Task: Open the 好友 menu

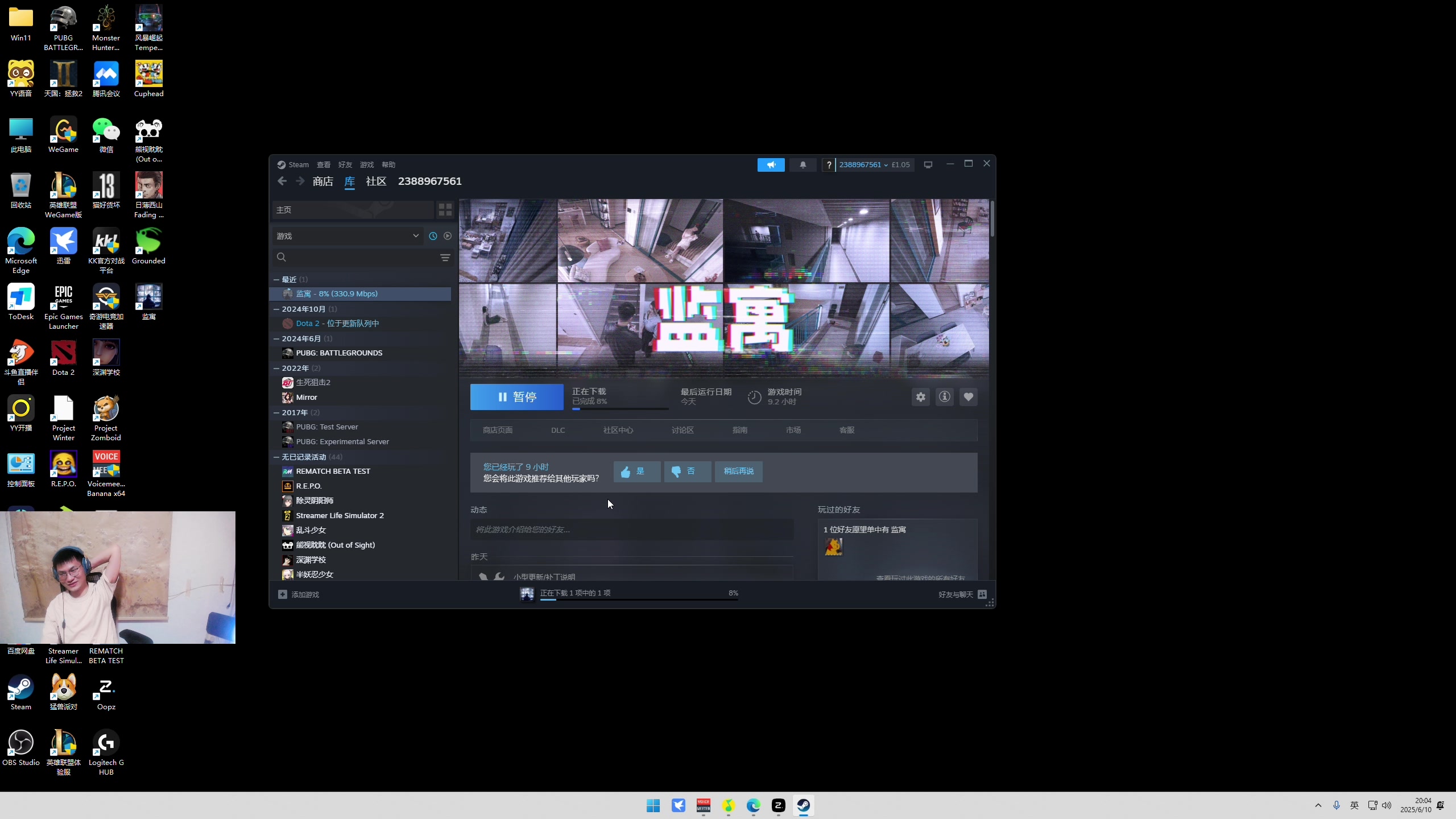Action: click(345, 165)
